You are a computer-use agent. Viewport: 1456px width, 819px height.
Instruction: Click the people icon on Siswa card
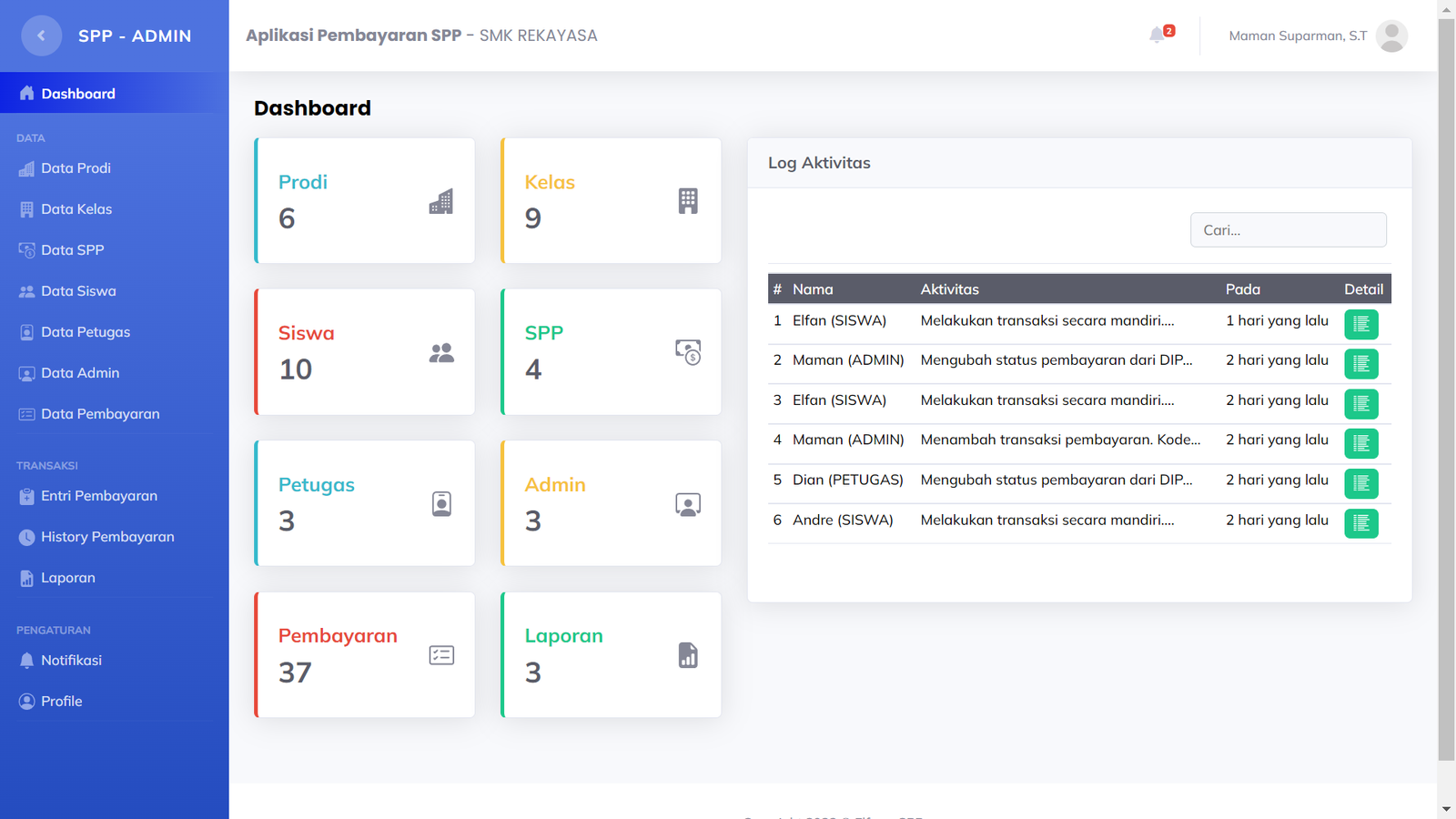tap(441, 353)
